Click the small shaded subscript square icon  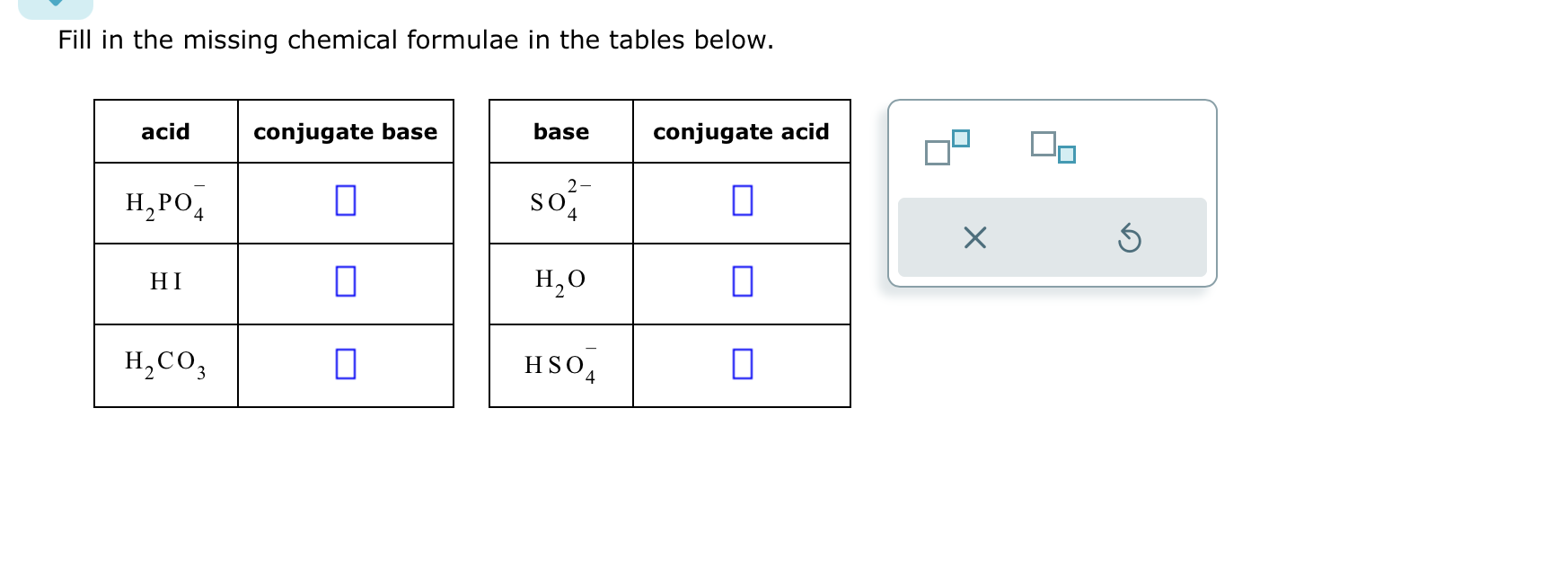point(1066,155)
